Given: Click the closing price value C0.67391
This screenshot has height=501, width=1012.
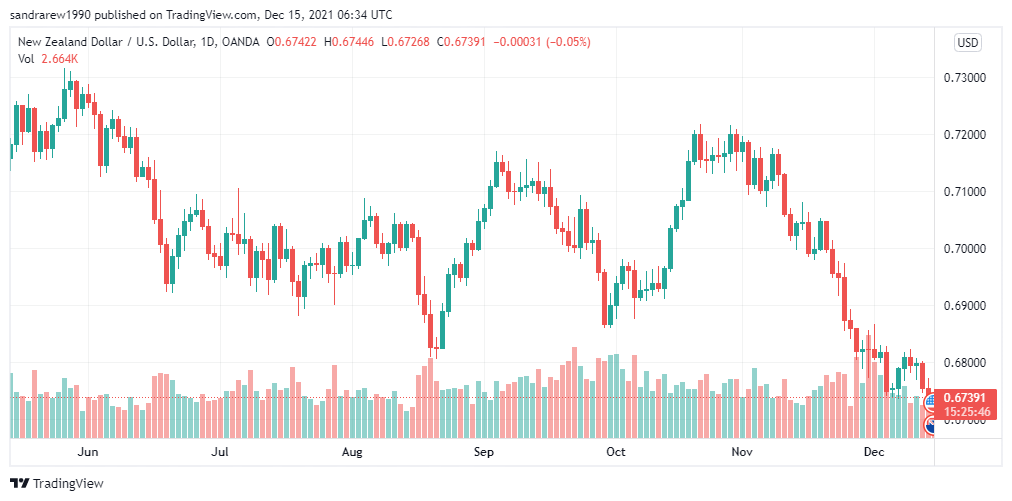Looking at the screenshot, I should click(463, 43).
